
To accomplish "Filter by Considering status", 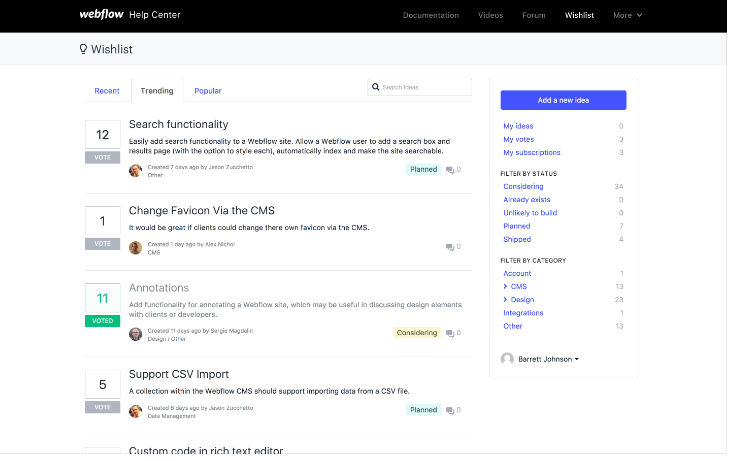I will pos(524,187).
